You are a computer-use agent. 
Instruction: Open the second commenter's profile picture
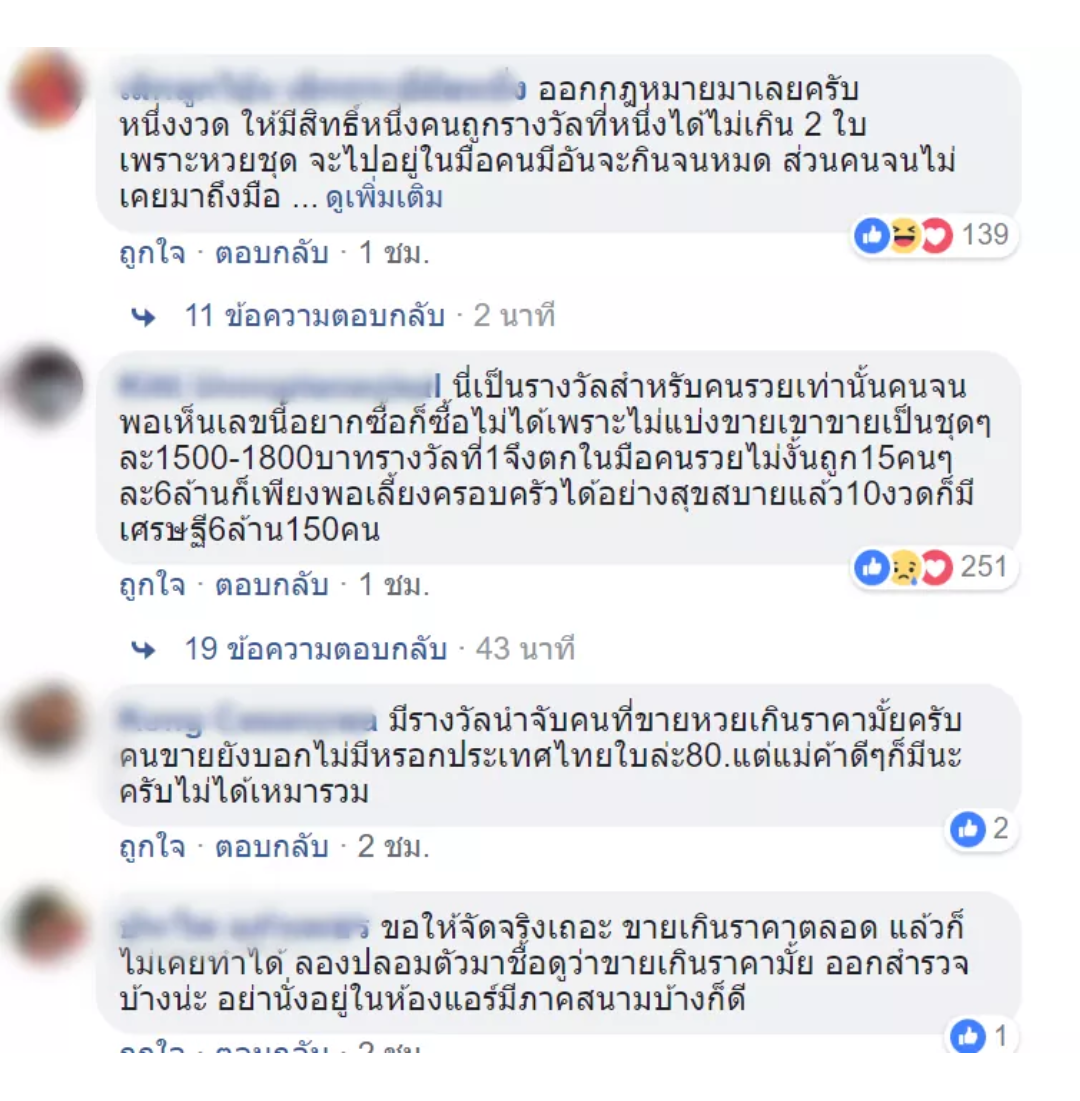click(46, 385)
